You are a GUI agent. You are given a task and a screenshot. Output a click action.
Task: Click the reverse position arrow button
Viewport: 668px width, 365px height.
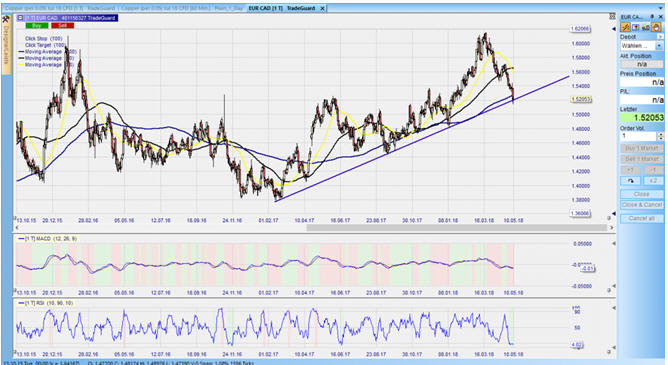pos(631,181)
